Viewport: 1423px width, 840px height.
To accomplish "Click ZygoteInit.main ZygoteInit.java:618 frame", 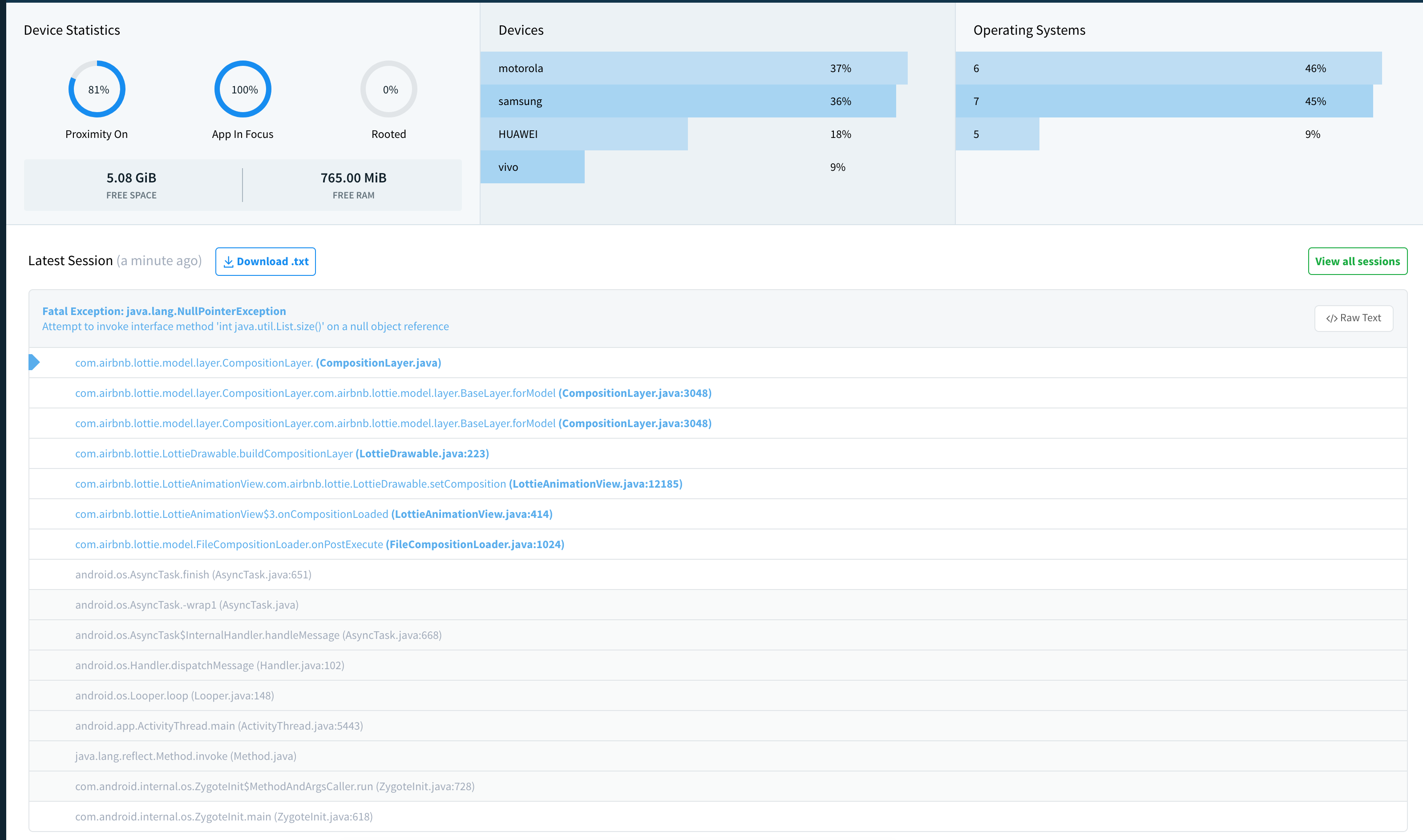I will 718,817.
